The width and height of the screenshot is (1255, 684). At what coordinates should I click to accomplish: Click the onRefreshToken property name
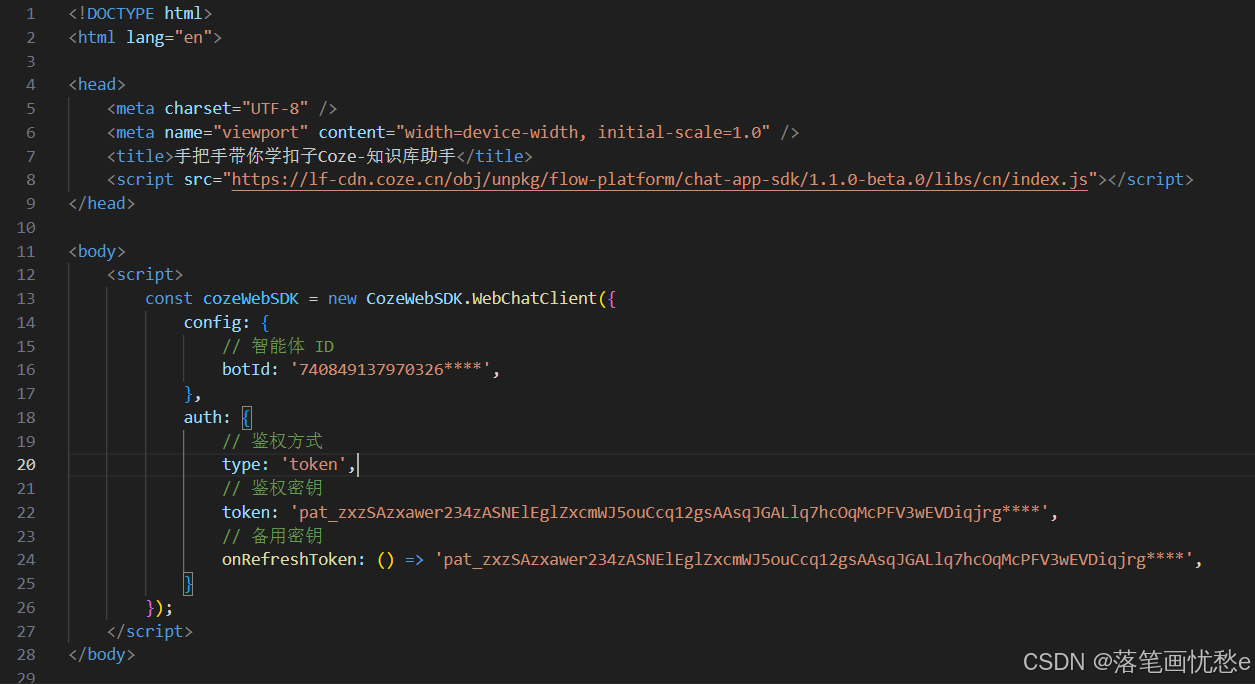pos(288,559)
